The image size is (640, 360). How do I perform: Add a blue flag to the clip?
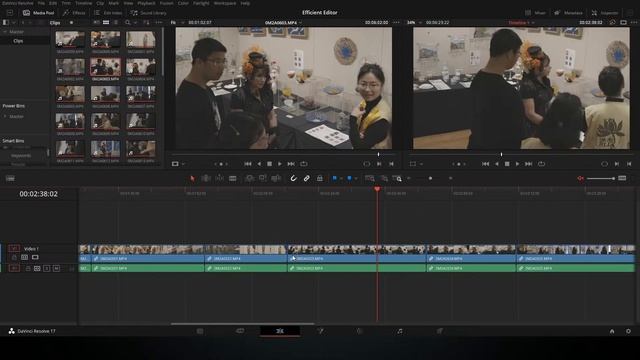tap(334, 178)
